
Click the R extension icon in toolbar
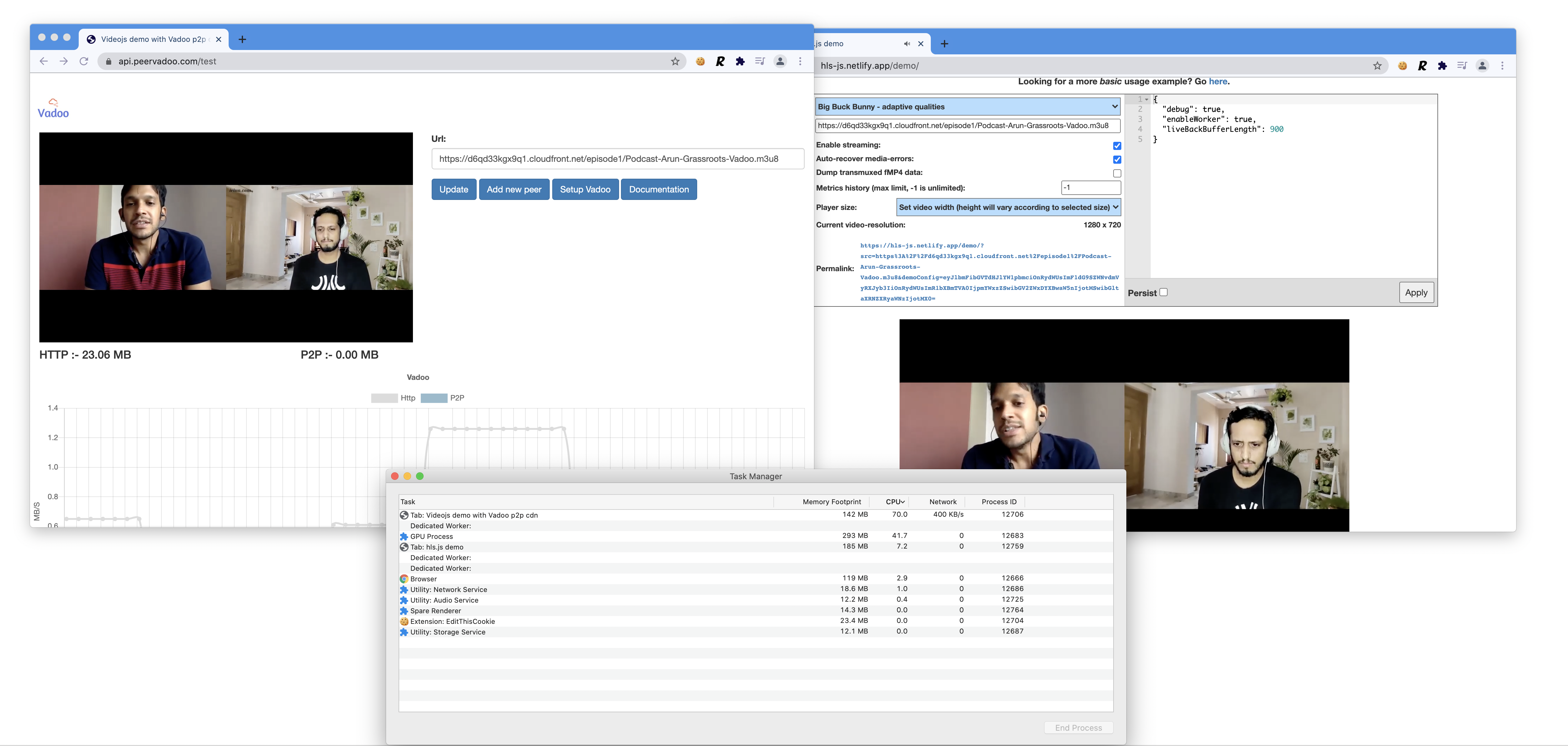pyautogui.click(x=720, y=61)
